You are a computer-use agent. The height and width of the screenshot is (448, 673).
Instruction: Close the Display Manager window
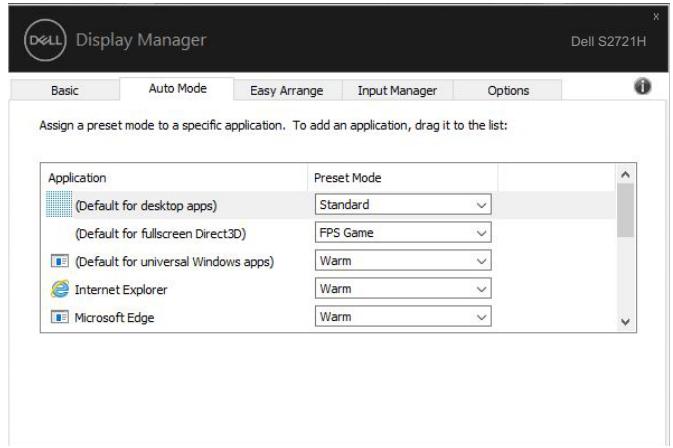[x=656, y=17]
